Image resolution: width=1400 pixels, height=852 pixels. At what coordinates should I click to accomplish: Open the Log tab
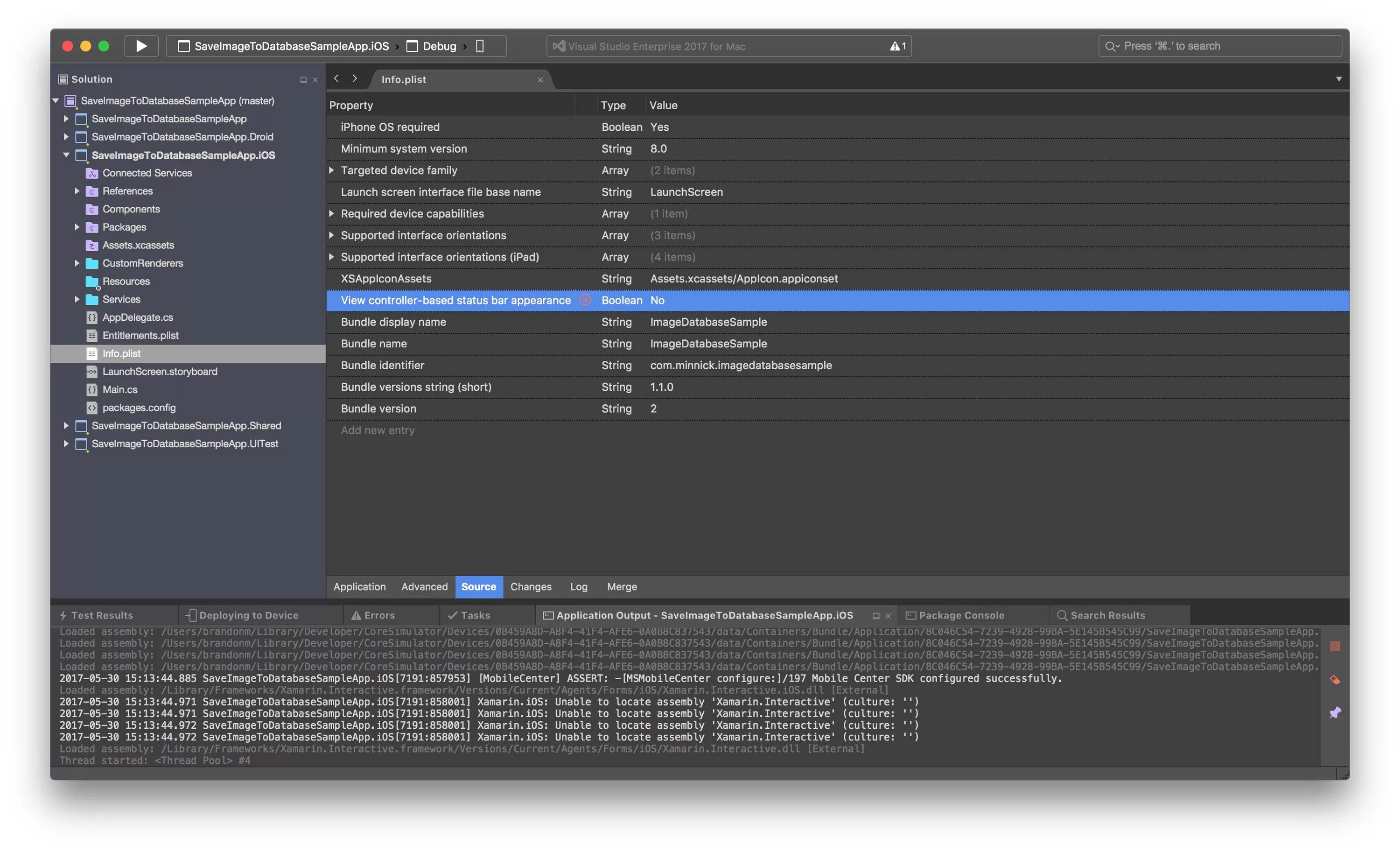579,586
